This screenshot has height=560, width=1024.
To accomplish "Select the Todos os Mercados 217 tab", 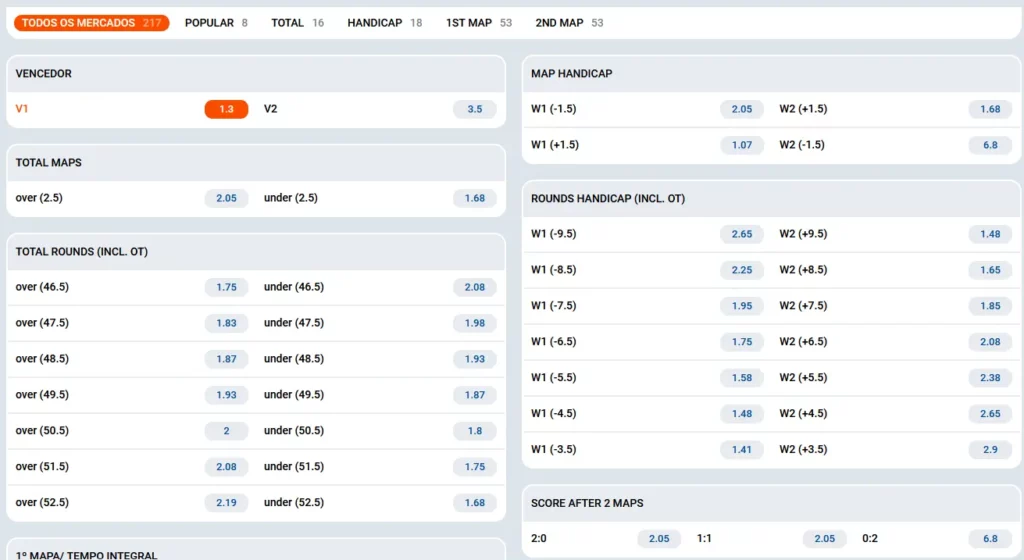I will (91, 23).
